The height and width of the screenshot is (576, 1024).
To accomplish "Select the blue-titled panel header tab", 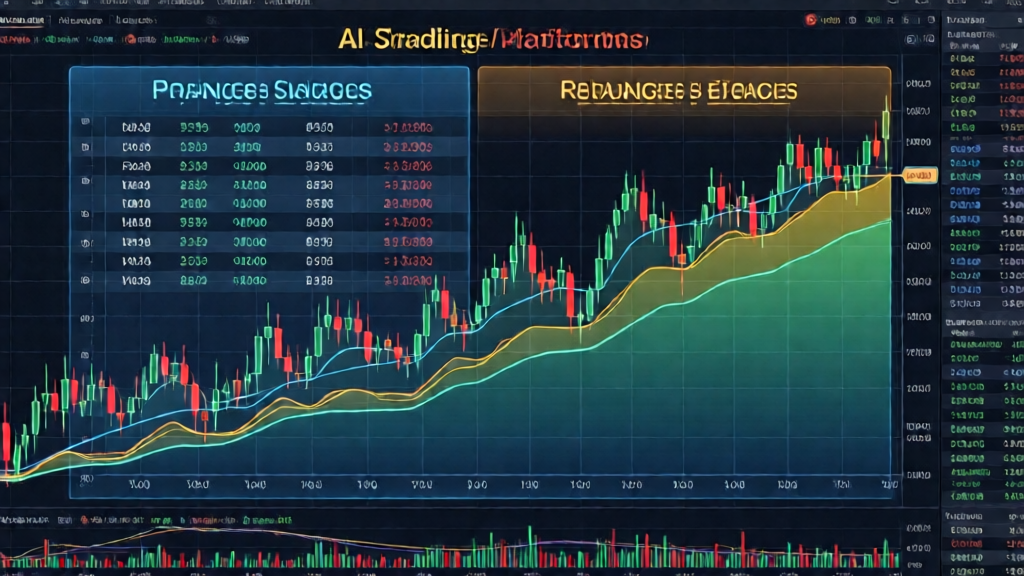I will (262, 90).
